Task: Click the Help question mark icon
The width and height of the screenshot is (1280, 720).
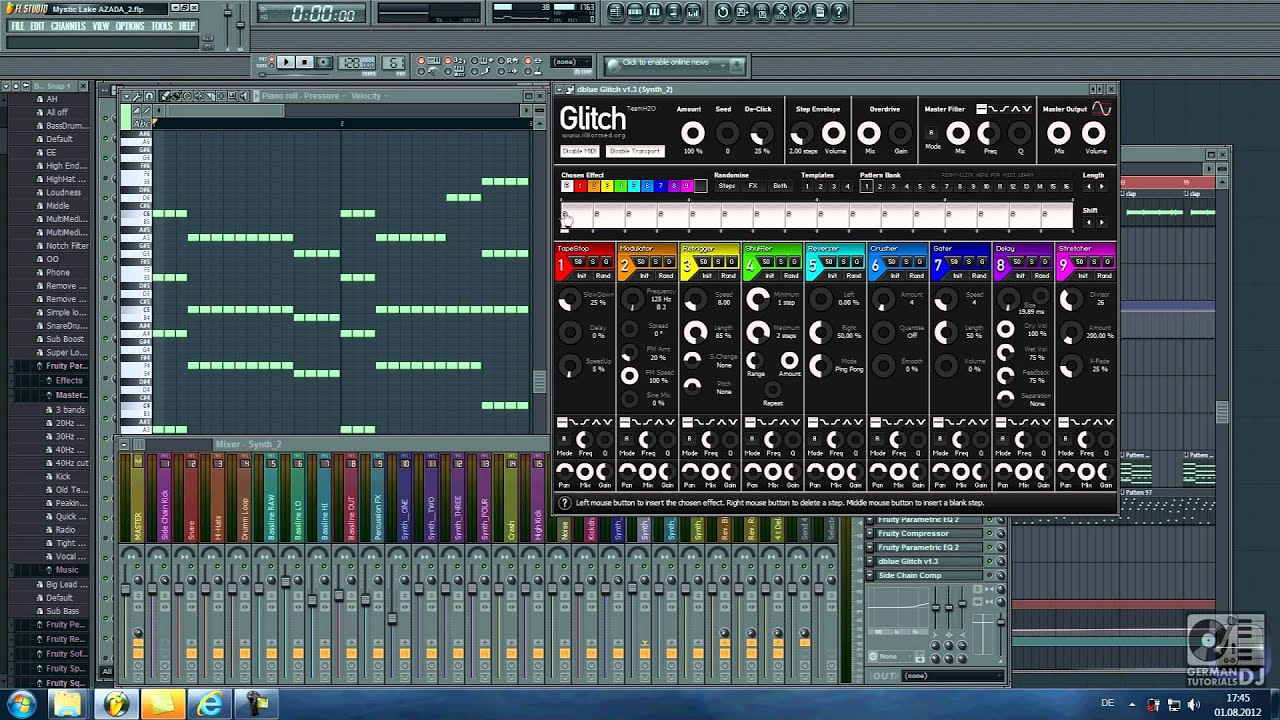Action: [x=839, y=12]
